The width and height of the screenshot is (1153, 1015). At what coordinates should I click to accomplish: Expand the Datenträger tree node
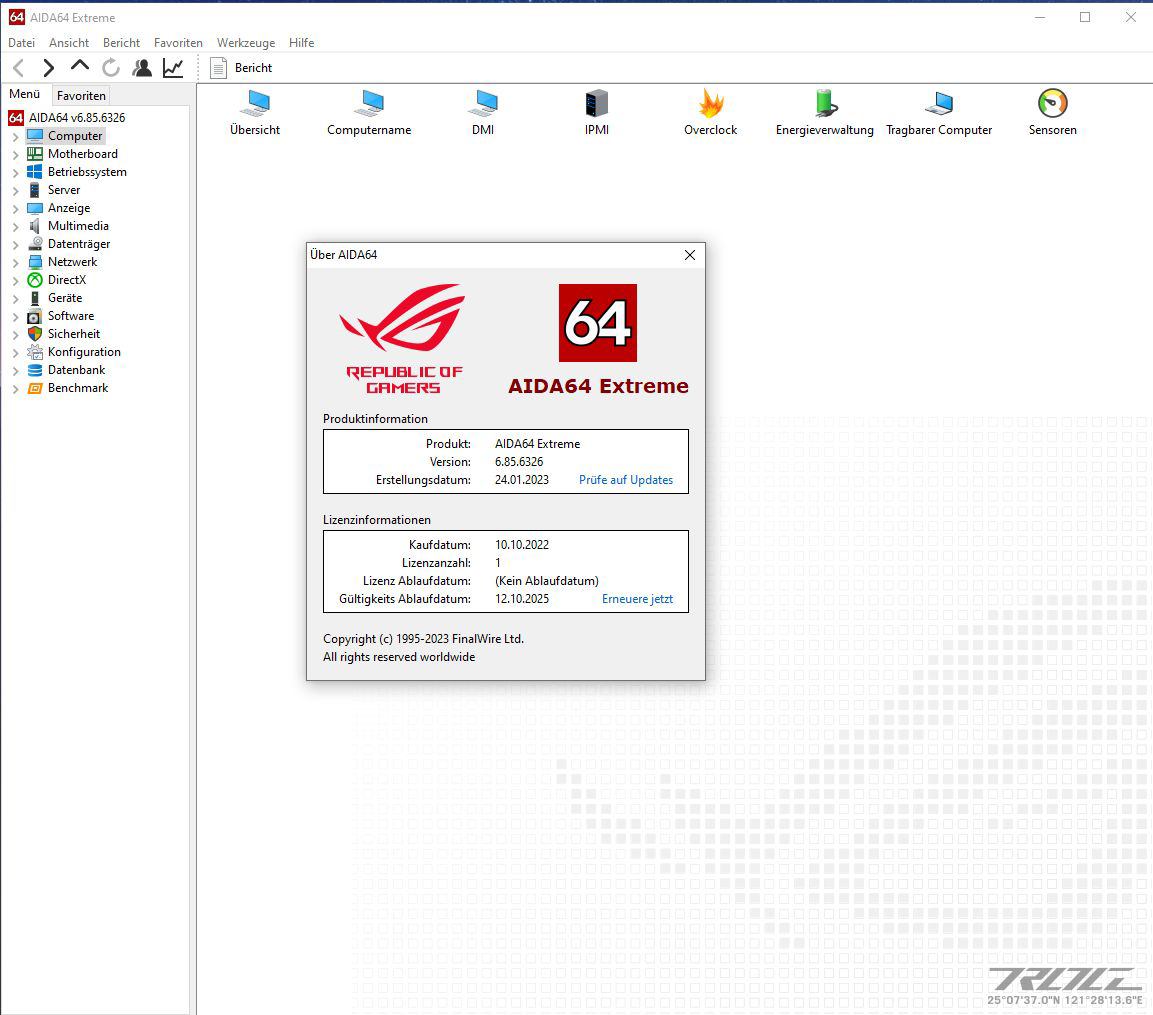point(16,244)
